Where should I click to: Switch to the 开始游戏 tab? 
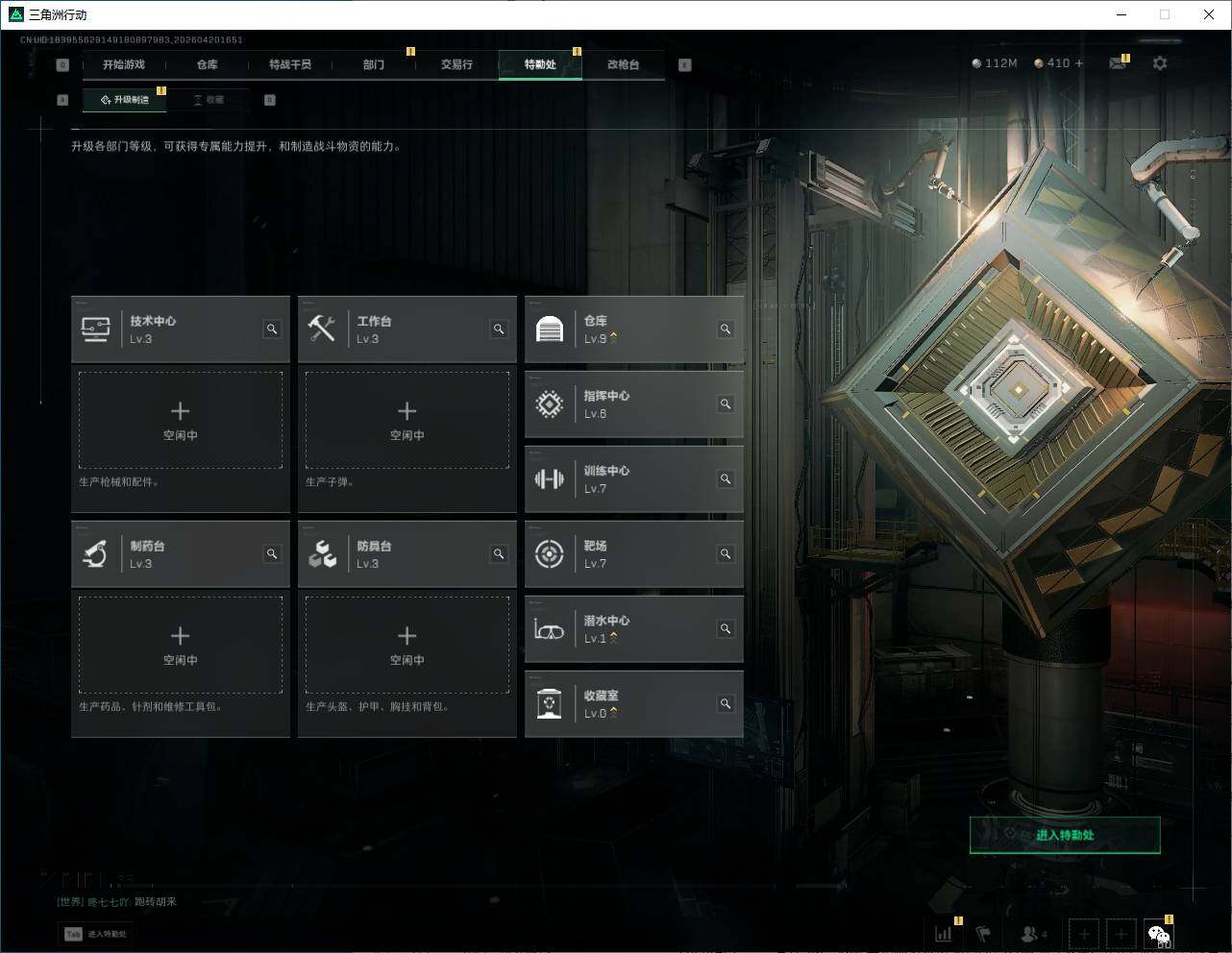124,64
